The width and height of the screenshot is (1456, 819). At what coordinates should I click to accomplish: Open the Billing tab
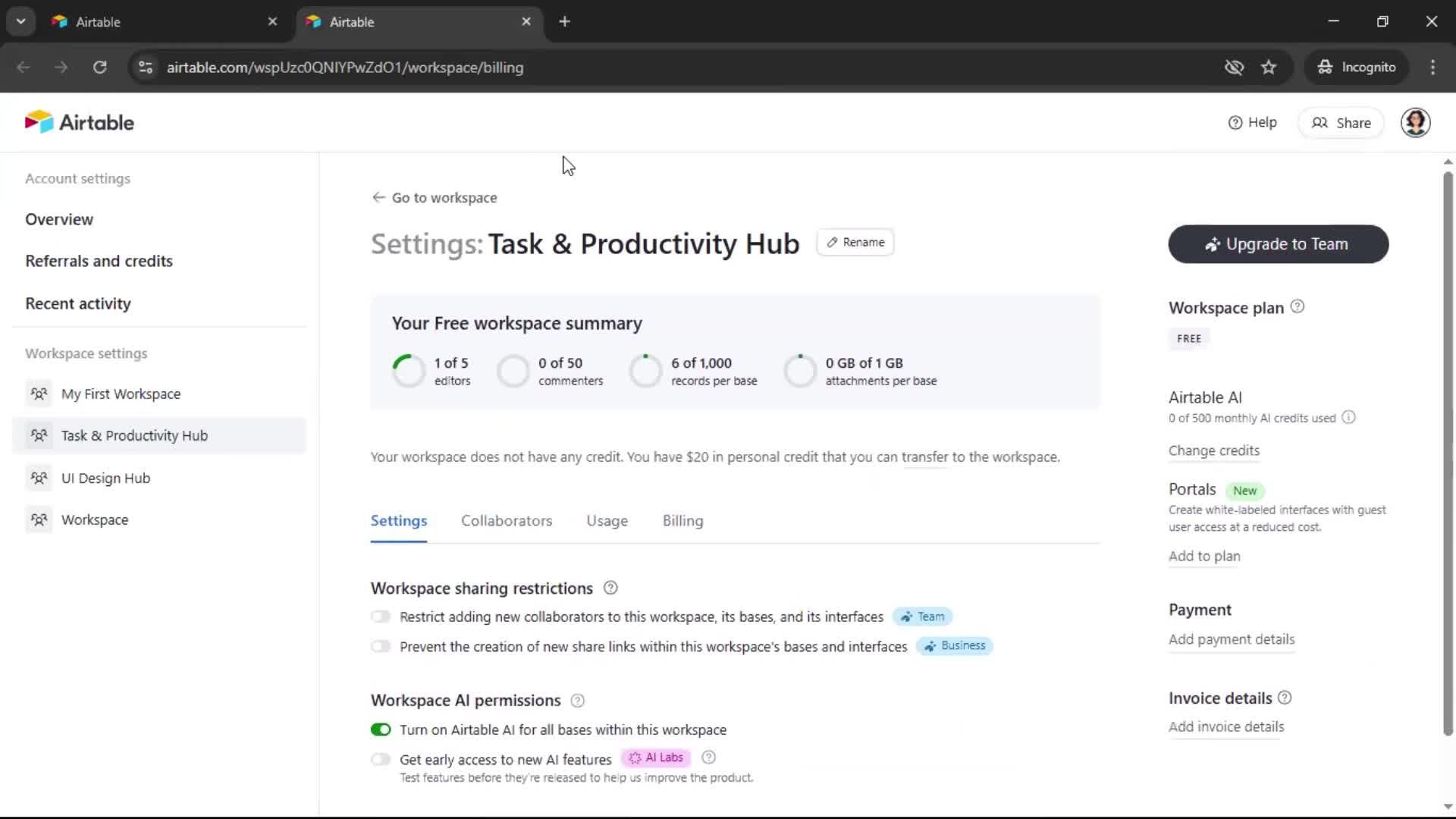(682, 521)
